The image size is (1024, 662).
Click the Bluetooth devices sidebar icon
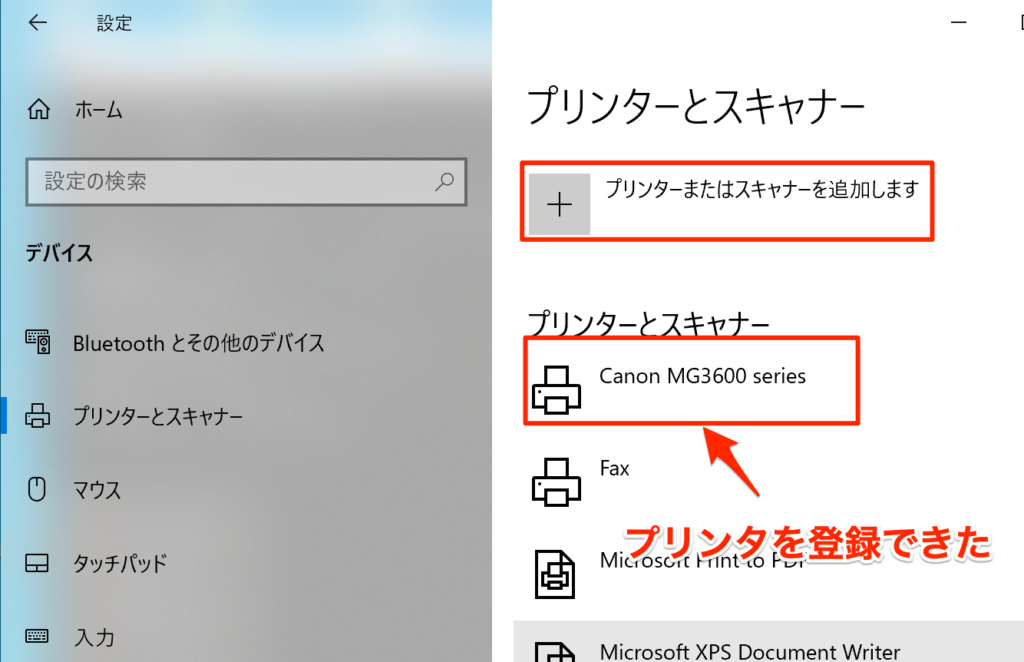click(x=38, y=341)
